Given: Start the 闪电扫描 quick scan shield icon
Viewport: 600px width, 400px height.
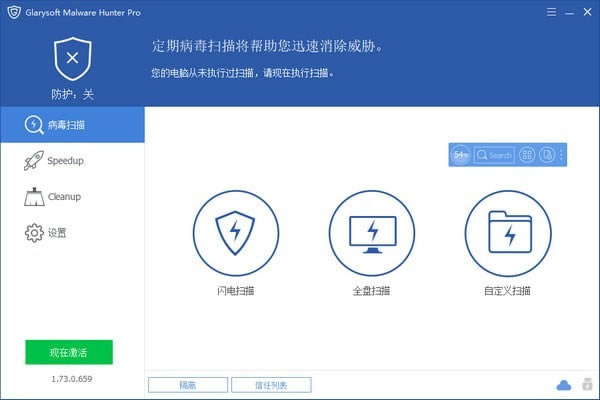Looking at the screenshot, I should (236, 233).
